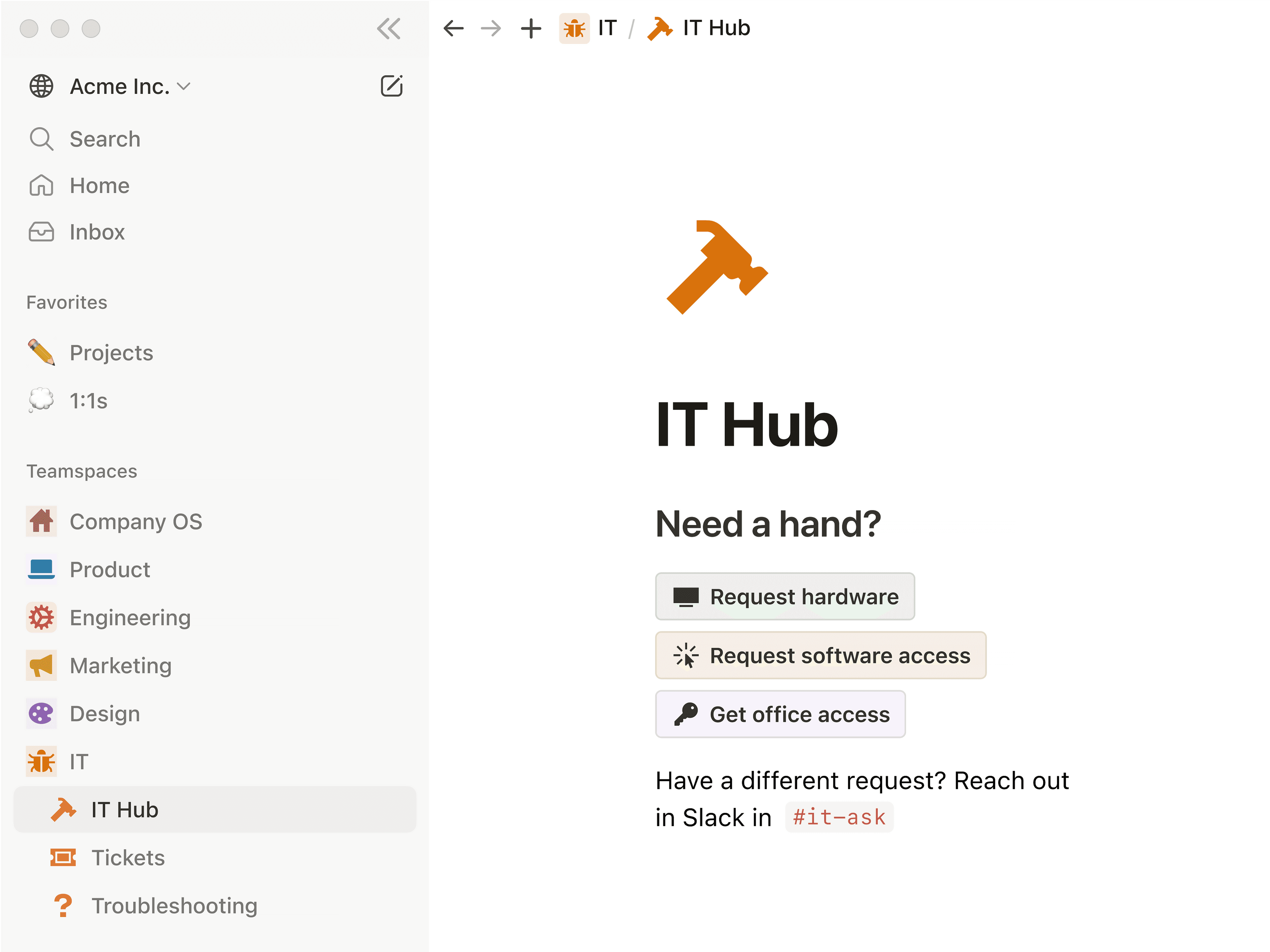Open the Tickets page
Viewport: 1270px width, 952px height.
pos(128,857)
